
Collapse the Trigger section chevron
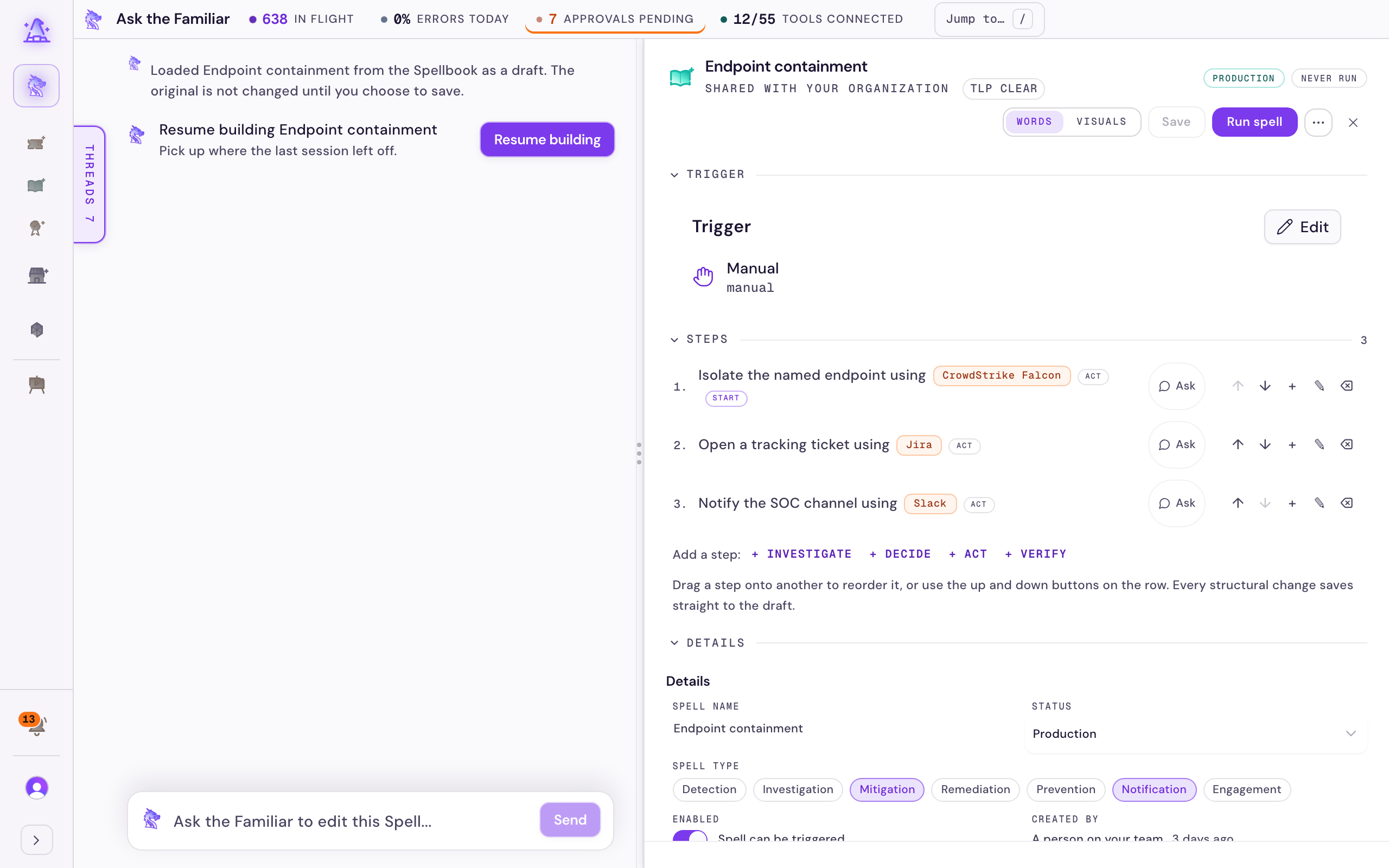[674, 175]
